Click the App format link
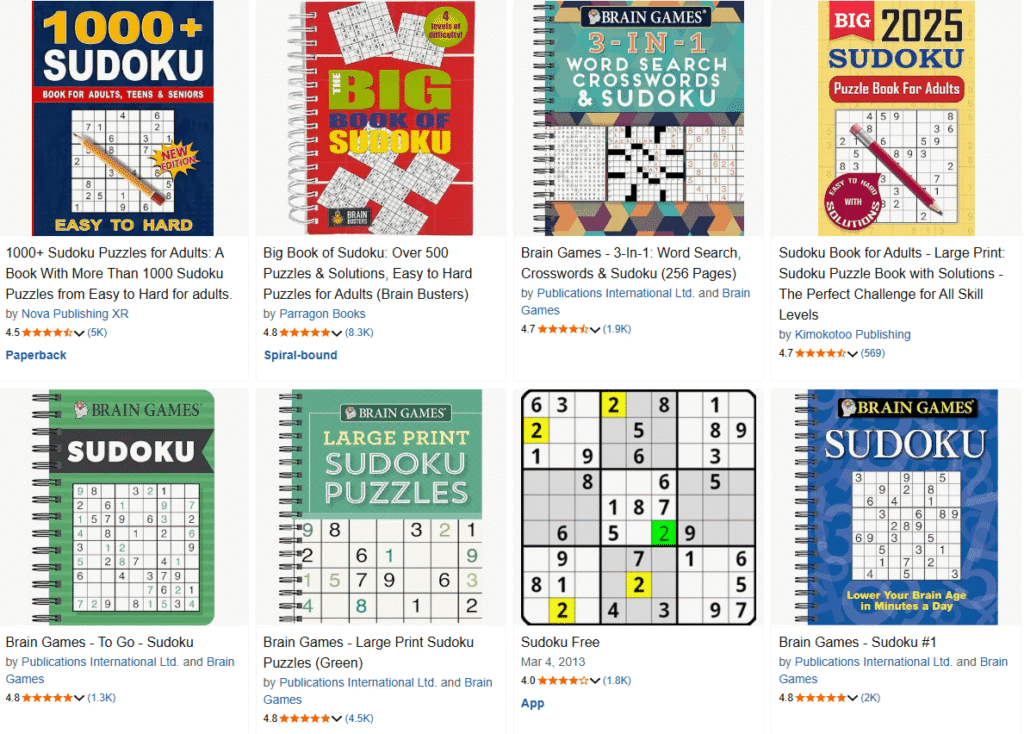The width and height of the screenshot is (1024, 734). click(533, 703)
